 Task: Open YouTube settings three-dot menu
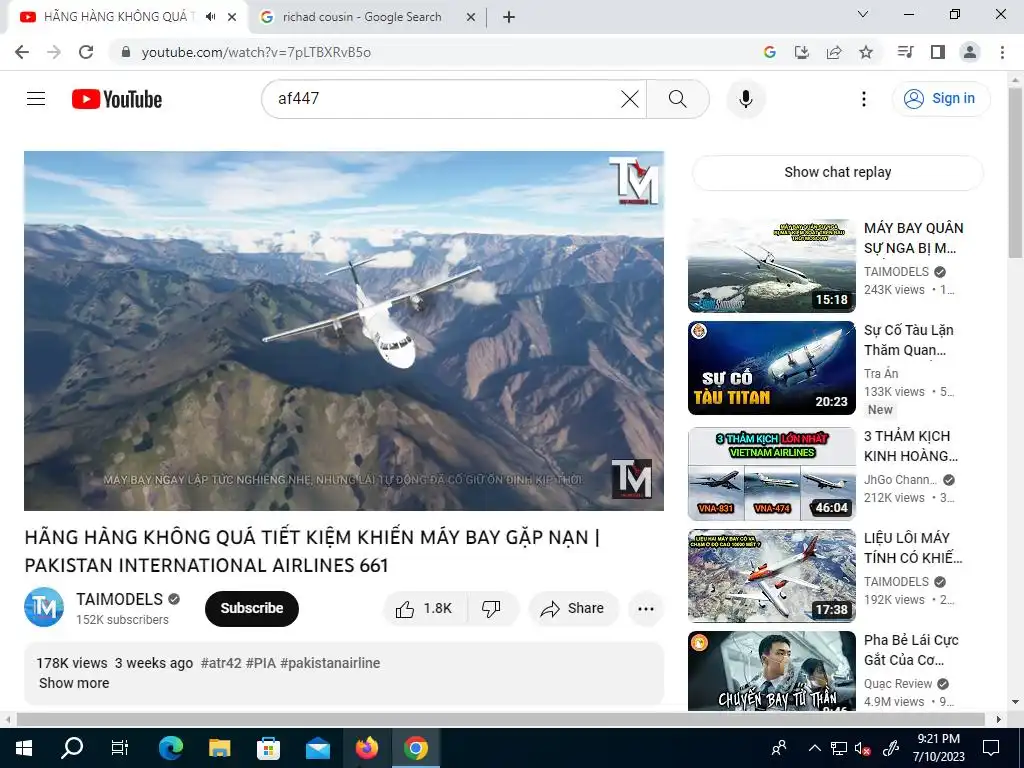pyautogui.click(x=863, y=99)
